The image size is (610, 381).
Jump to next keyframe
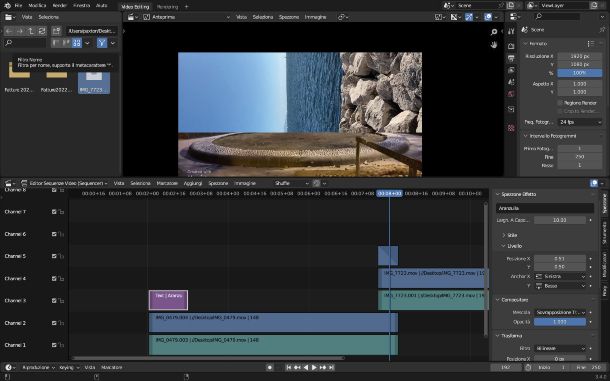pyautogui.click(x=323, y=367)
